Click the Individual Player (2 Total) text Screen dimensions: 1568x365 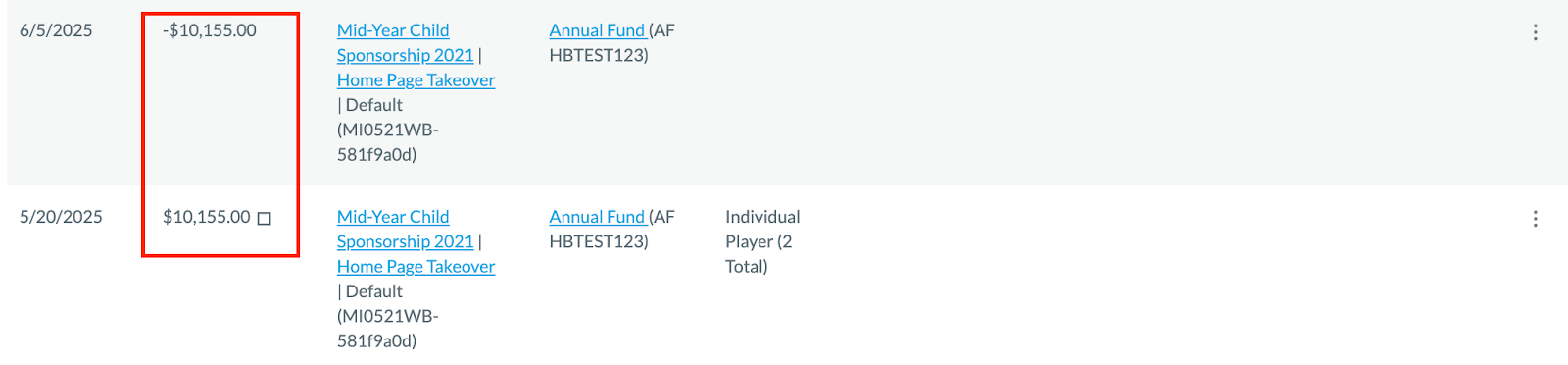(762, 241)
